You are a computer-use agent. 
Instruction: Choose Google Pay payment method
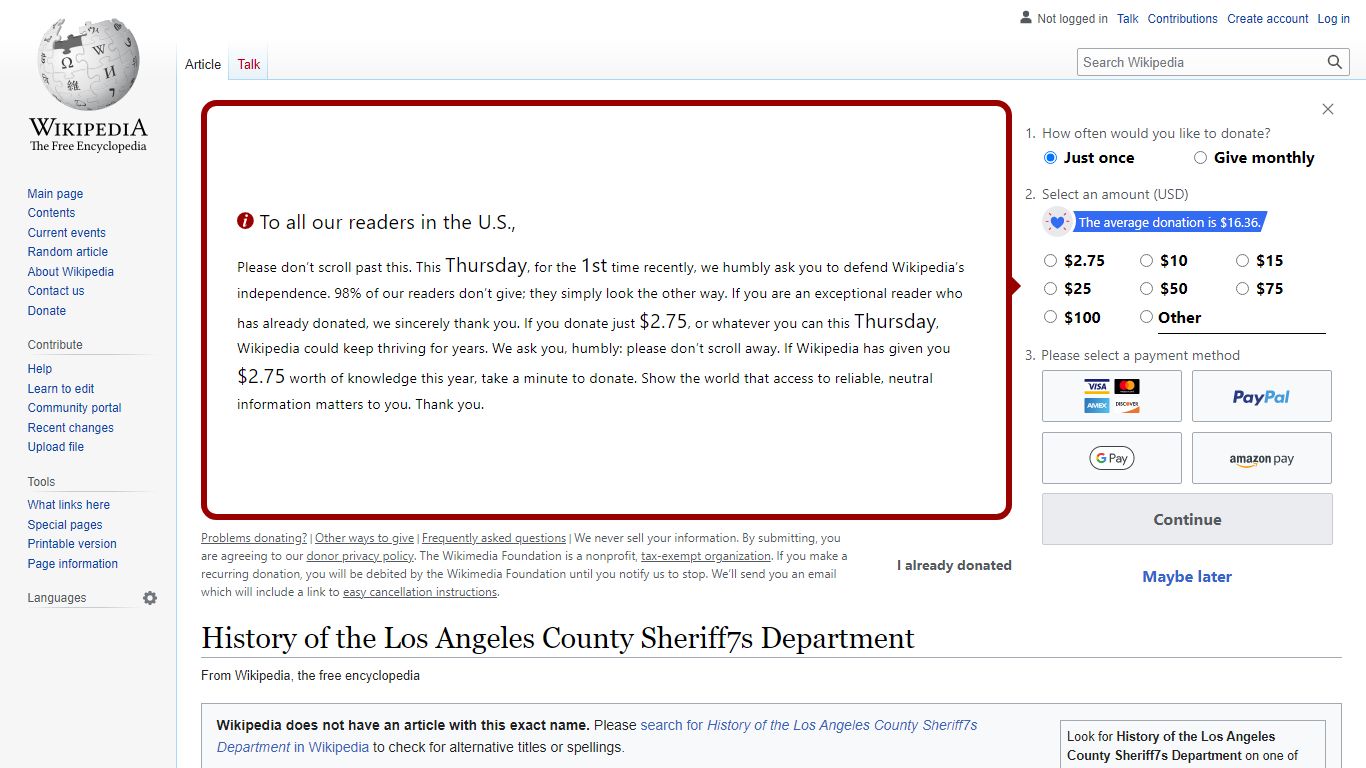pyautogui.click(x=1112, y=458)
